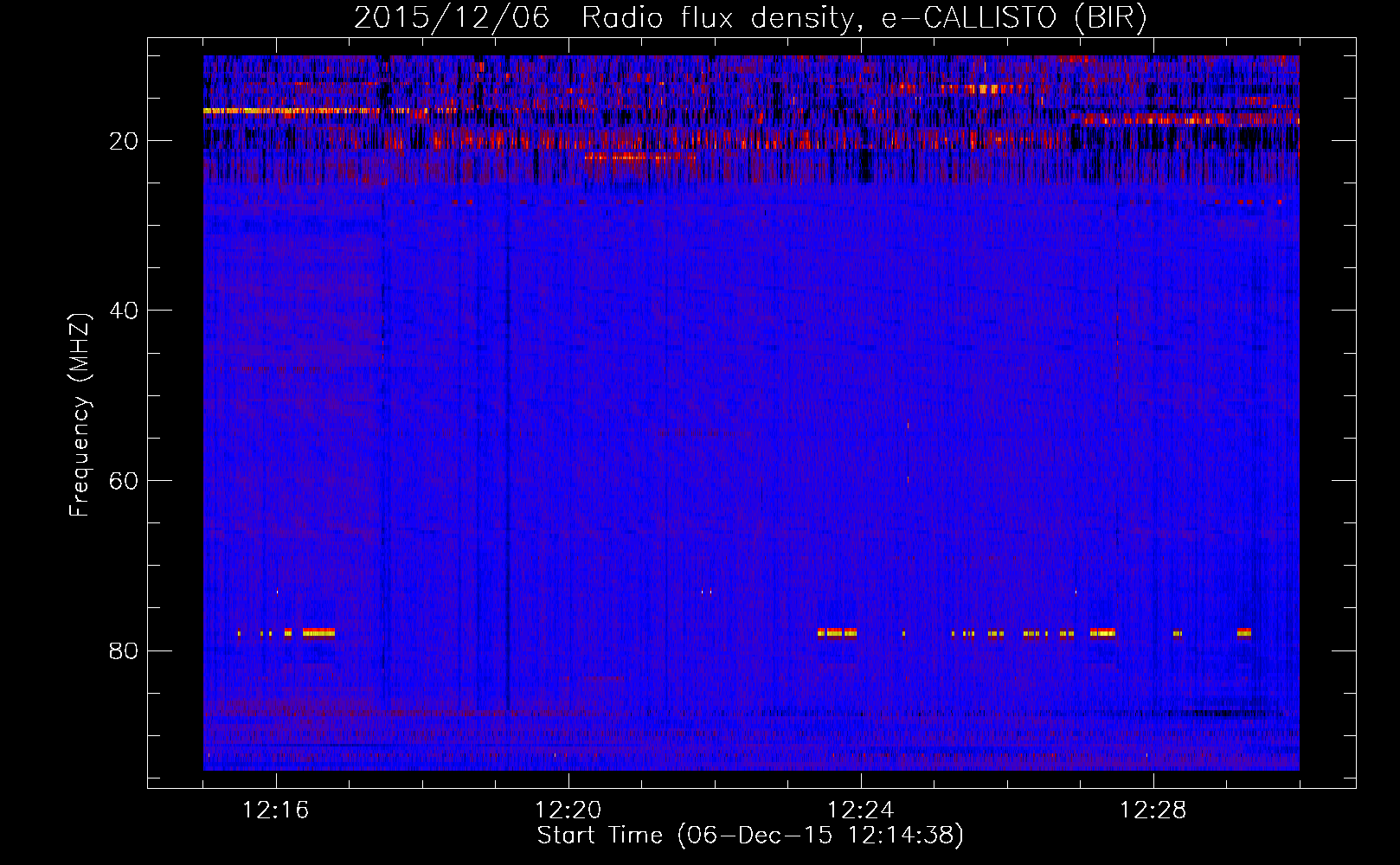Click the "Start Time (06-Dec-15 12:14:38)" x-axis label
The width and height of the screenshot is (1400, 865).
750,836
